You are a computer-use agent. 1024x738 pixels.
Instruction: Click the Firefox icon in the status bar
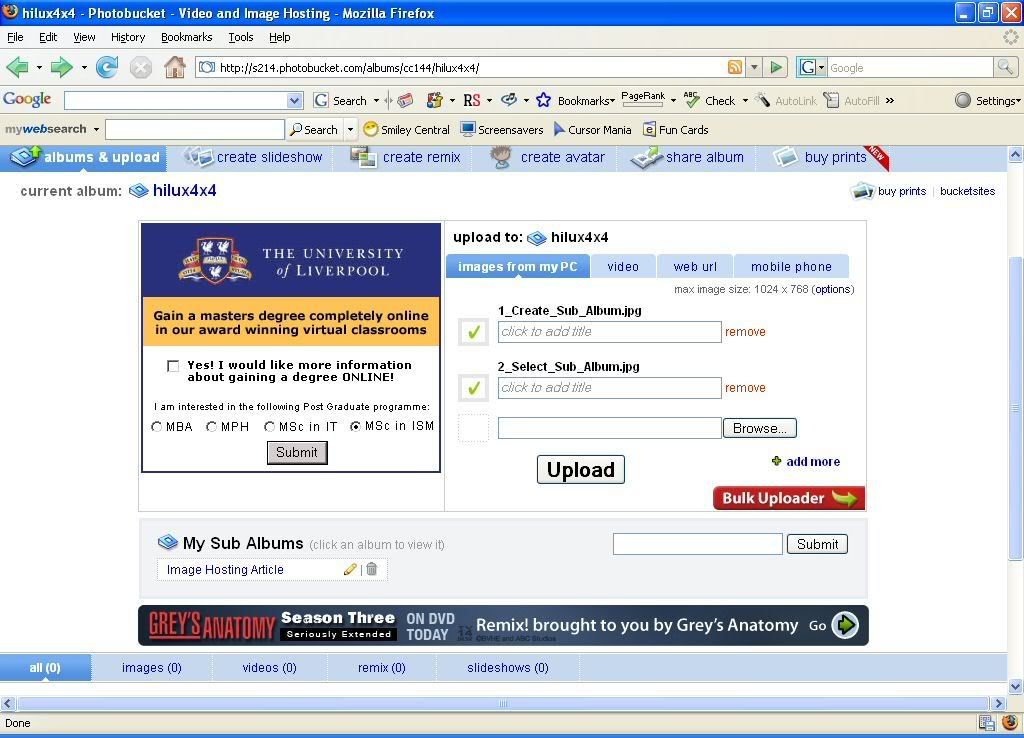click(1011, 723)
